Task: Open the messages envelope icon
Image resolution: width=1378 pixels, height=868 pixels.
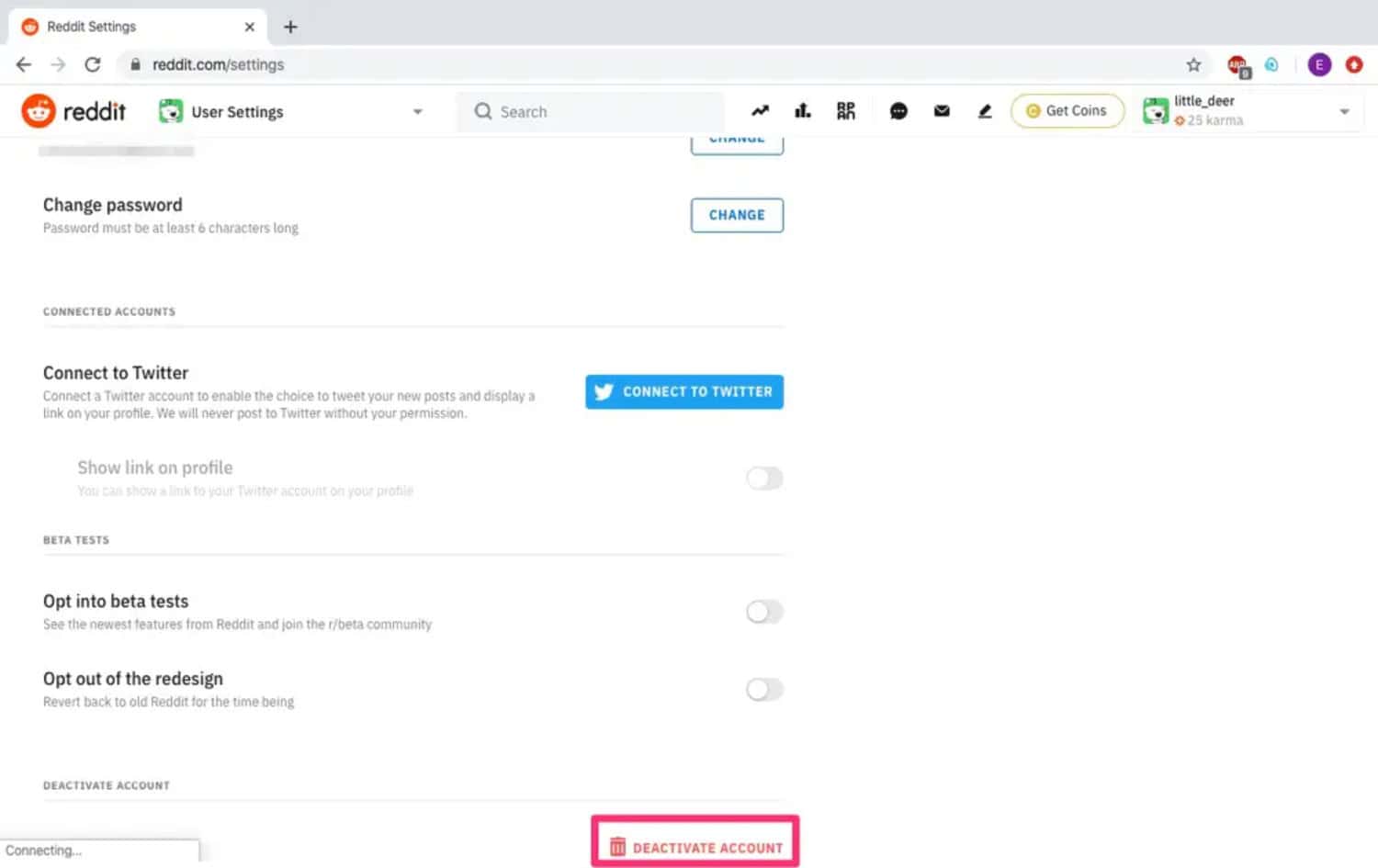Action: 942,111
